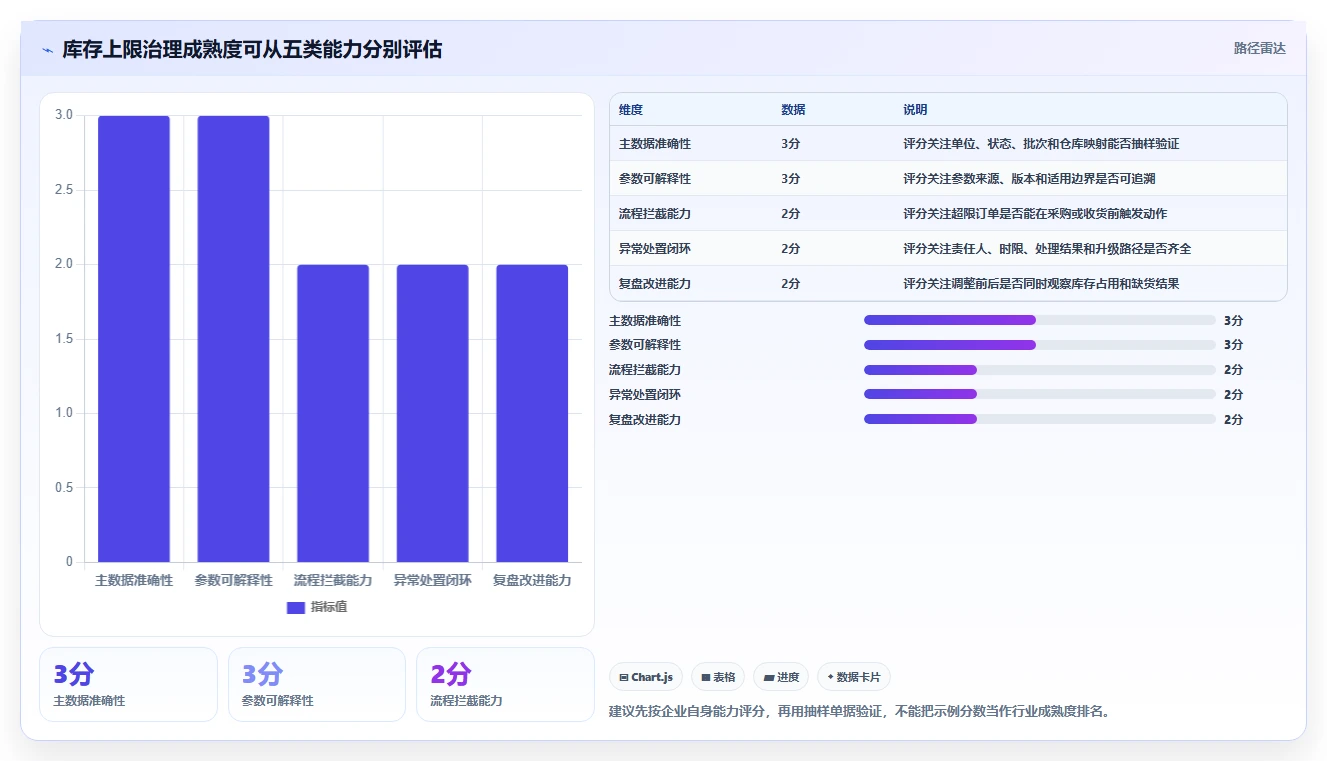Click the Chart.js tag chip

click(646, 677)
